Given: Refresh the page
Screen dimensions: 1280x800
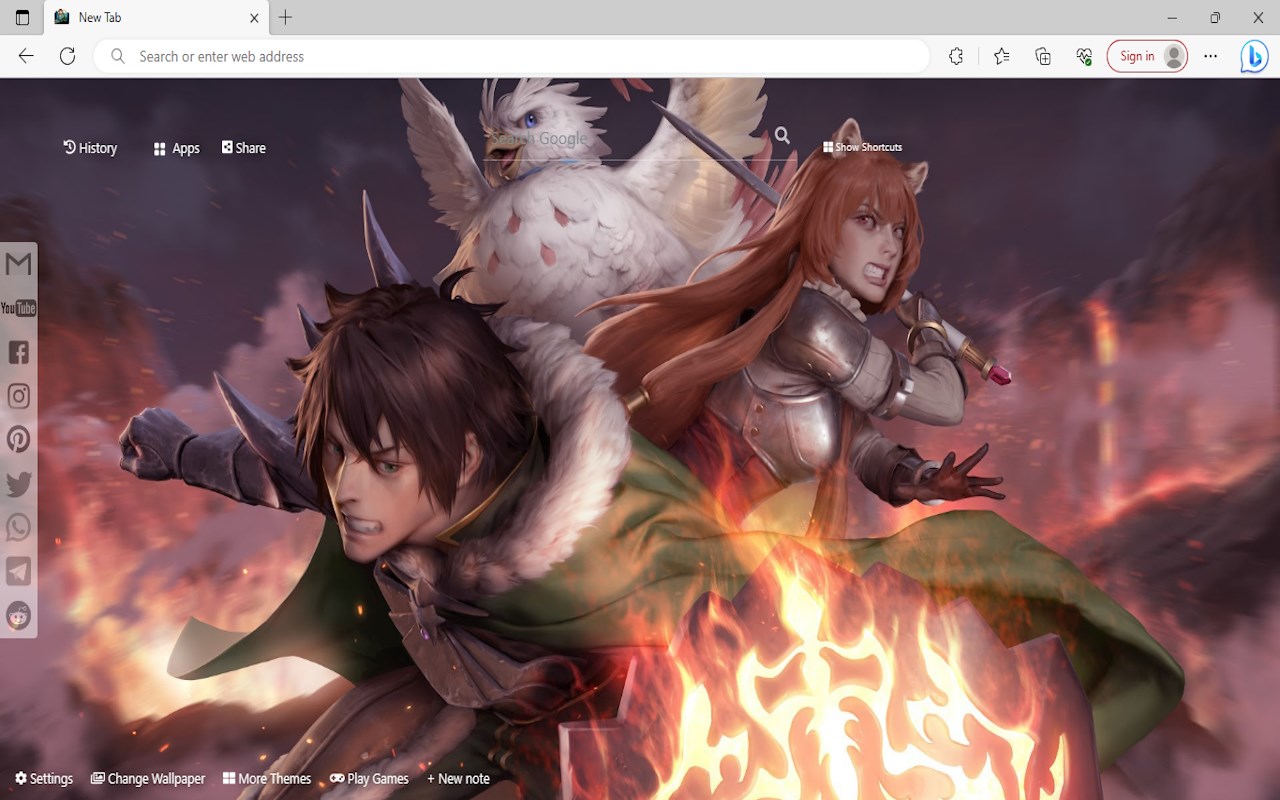Looking at the screenshot, I should click(x=67, y=57).
